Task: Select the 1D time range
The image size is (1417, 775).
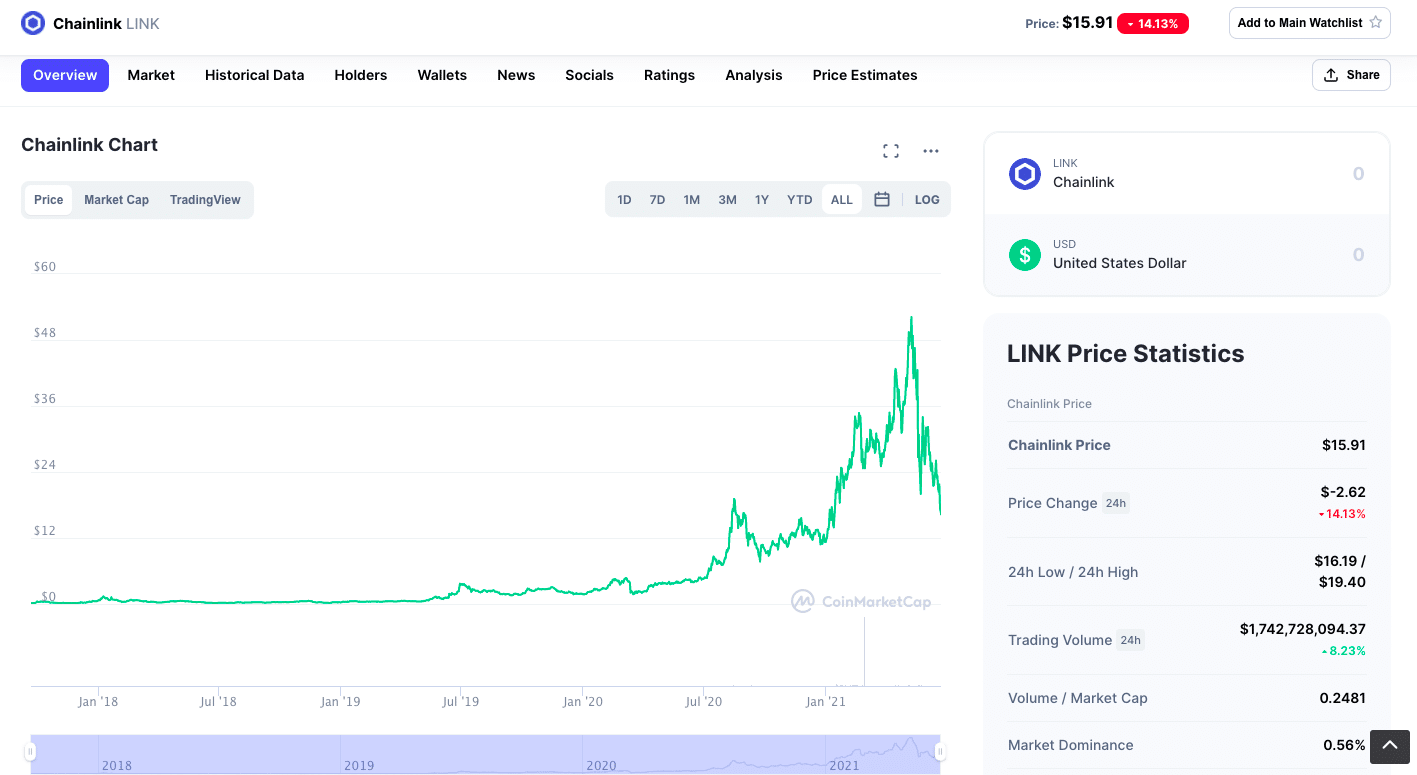Action: (x=624, y=200)
